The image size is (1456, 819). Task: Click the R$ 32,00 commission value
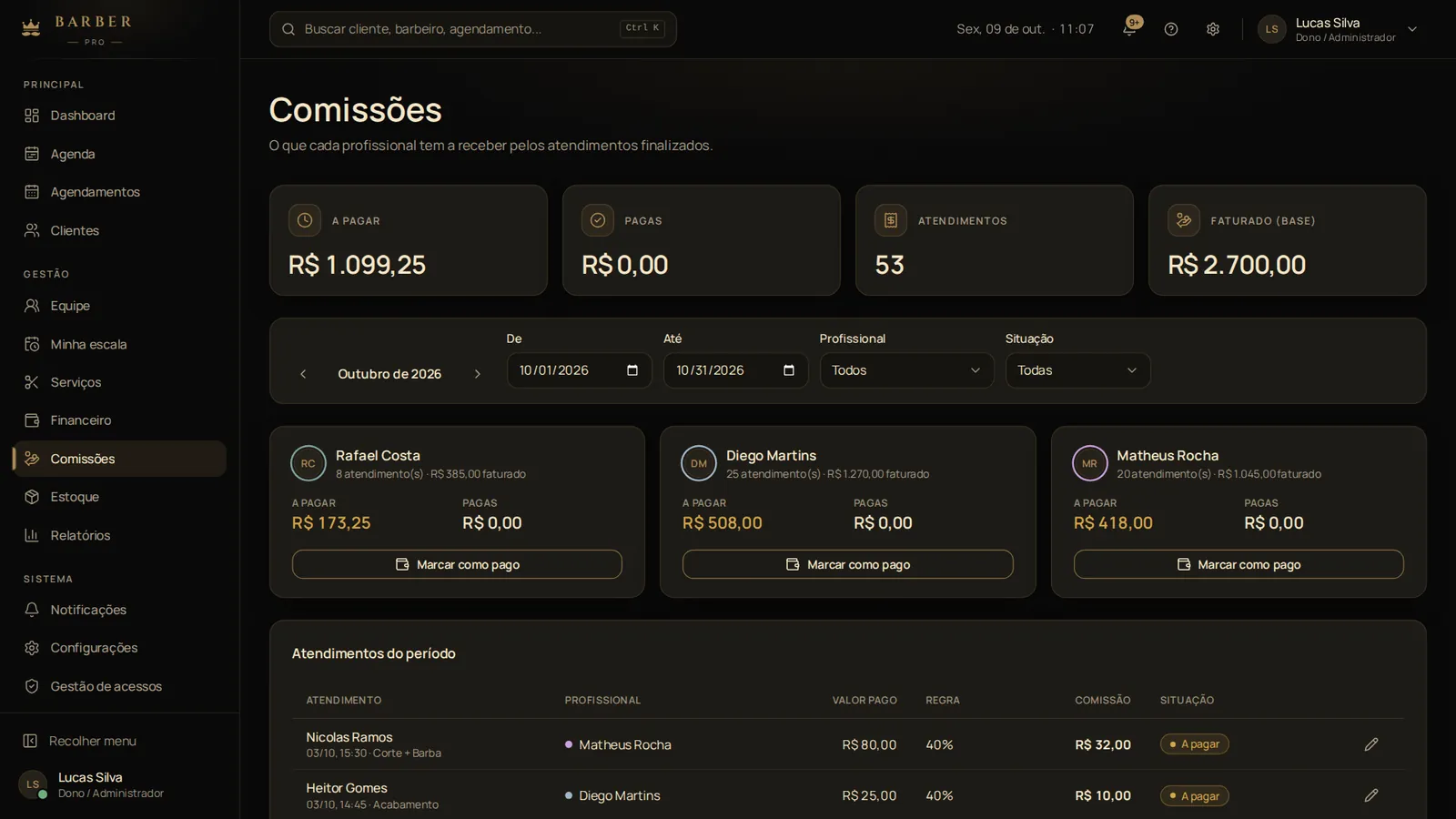point(1103,744)
